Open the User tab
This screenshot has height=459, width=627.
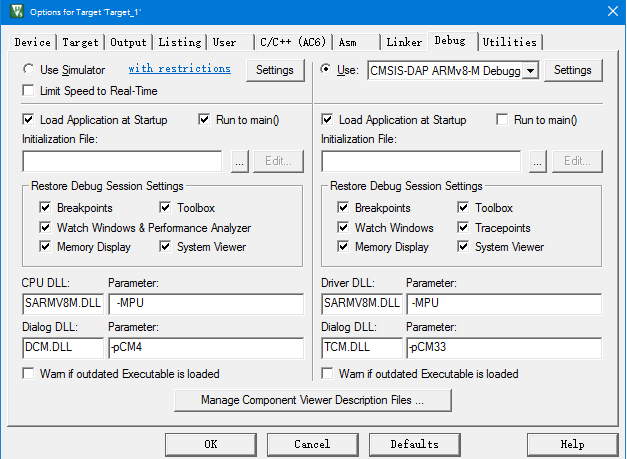click(x=230, y=42)
